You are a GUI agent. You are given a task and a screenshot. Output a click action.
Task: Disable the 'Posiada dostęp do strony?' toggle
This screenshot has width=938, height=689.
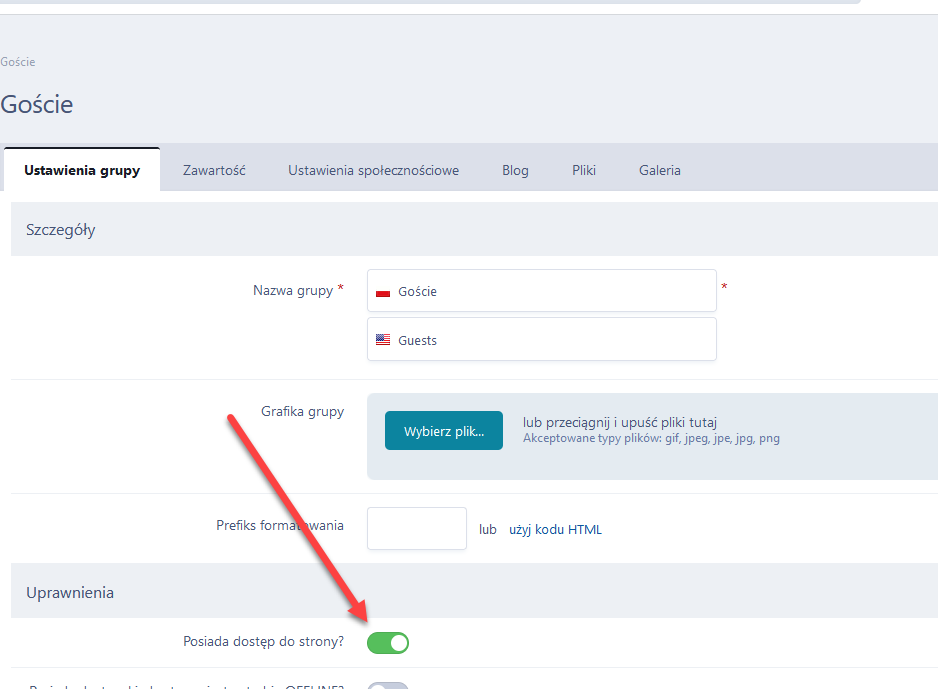coord(388,642)
